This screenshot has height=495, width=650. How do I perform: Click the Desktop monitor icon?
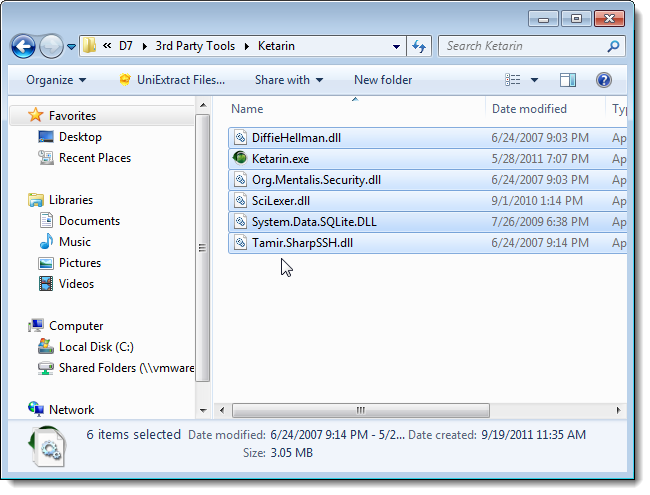pyautogui.click(x=46, y=136)
